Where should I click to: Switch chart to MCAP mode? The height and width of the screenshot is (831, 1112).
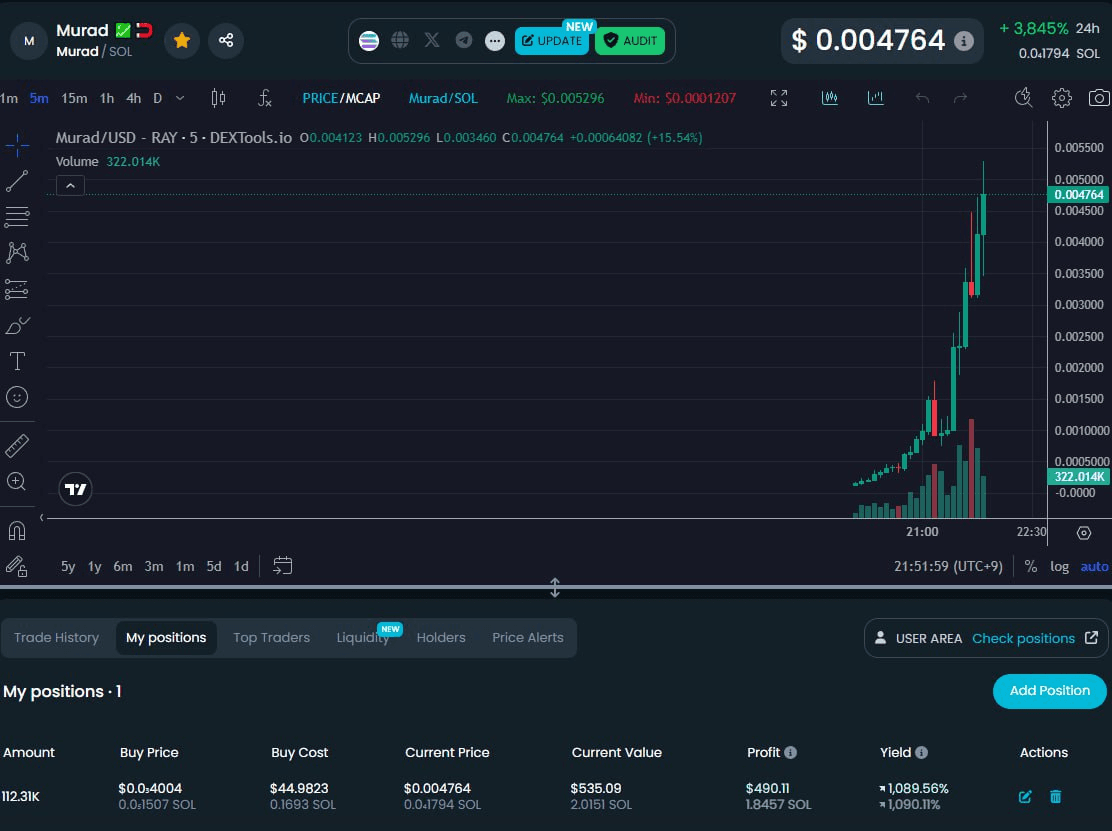pos(362,99)
